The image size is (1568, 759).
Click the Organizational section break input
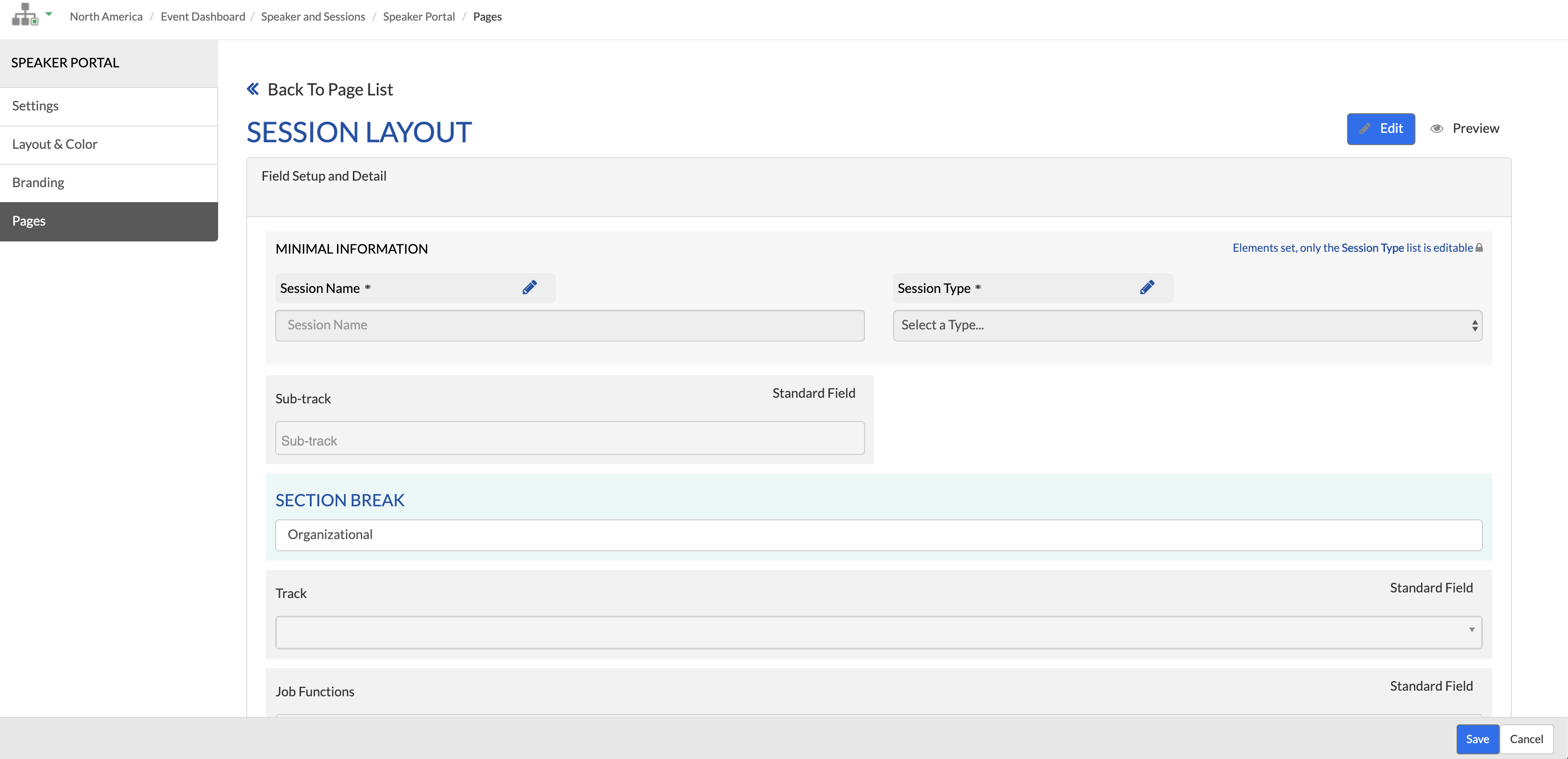point(879,535)
